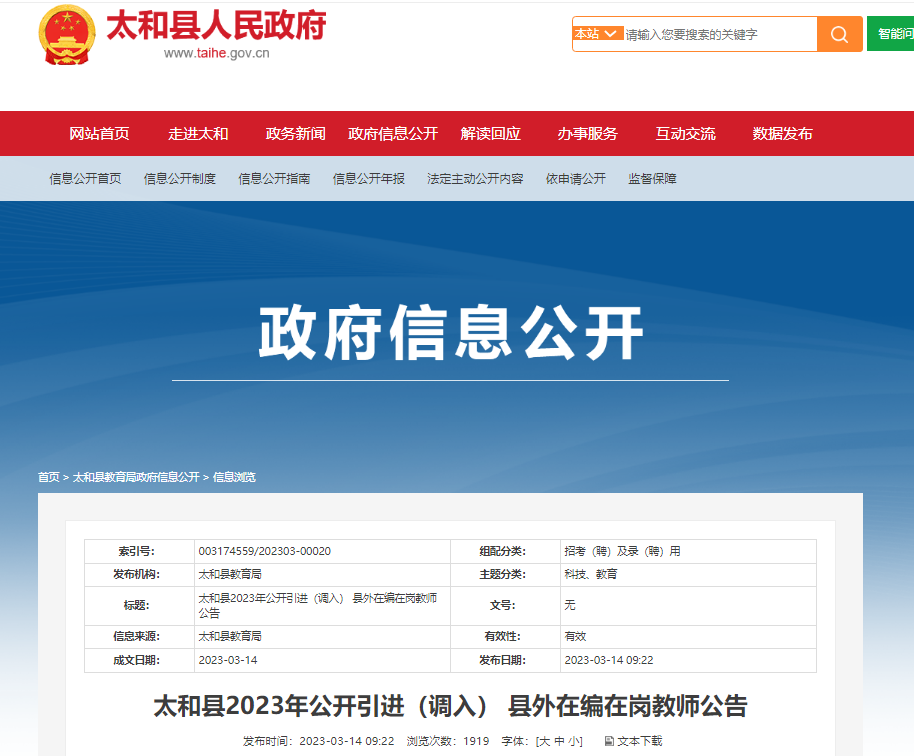View the 法定主动公开内容 tab
Screen dimensions: 914x756
475,179
